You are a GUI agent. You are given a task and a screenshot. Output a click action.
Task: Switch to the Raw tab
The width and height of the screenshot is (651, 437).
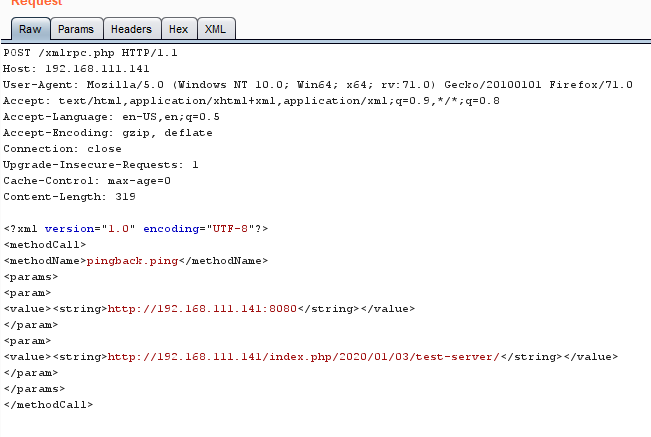[x=30, y=29]
